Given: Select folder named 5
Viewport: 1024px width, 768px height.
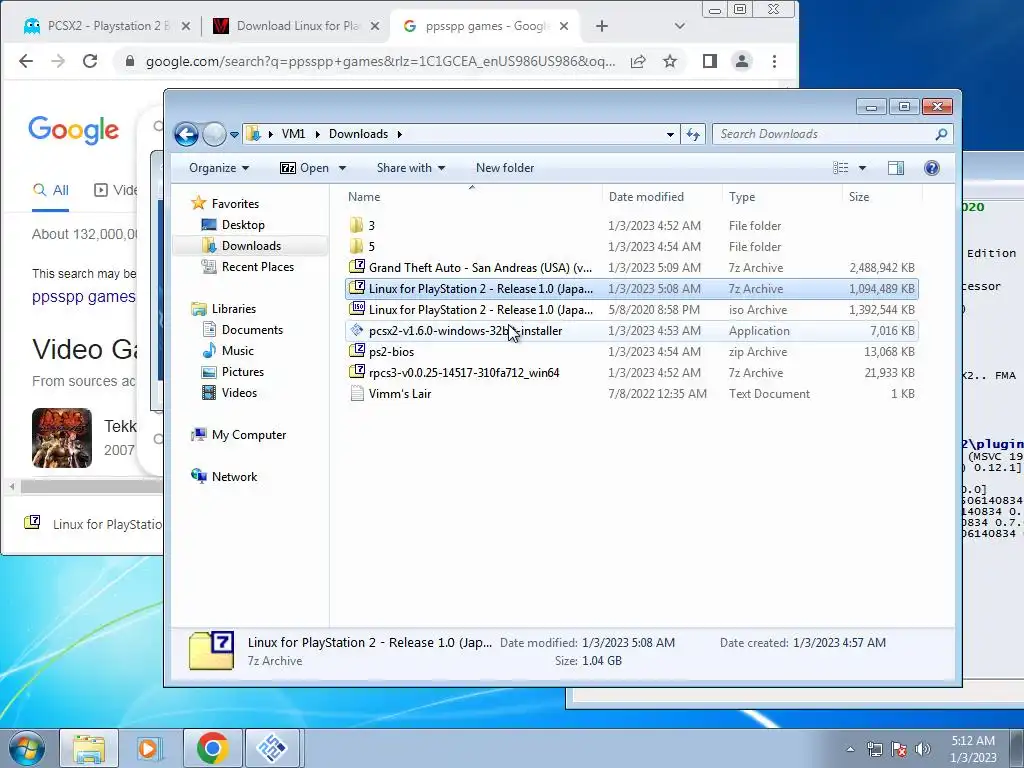Looking at the screenshot, I should pyautogui.click(x=632, y=246).
